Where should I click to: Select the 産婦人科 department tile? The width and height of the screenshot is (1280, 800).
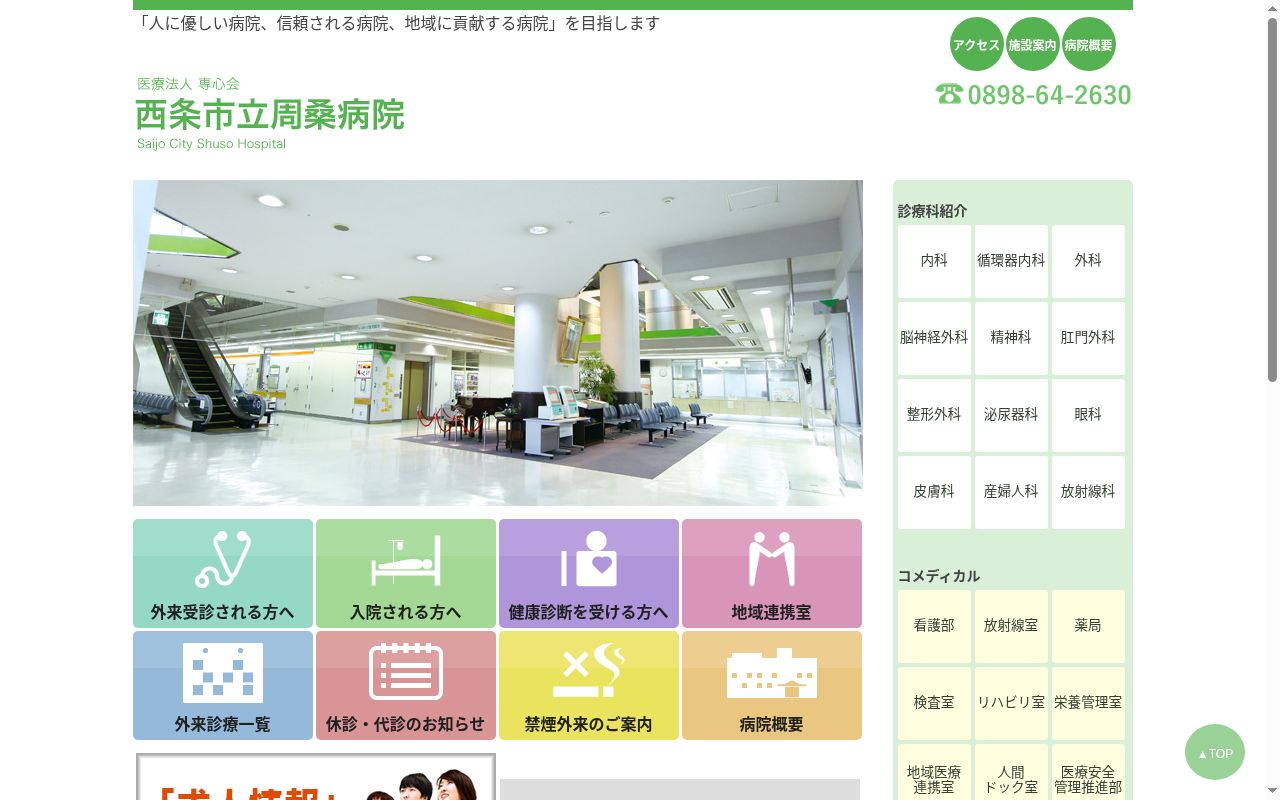(x=1011, y=492)
